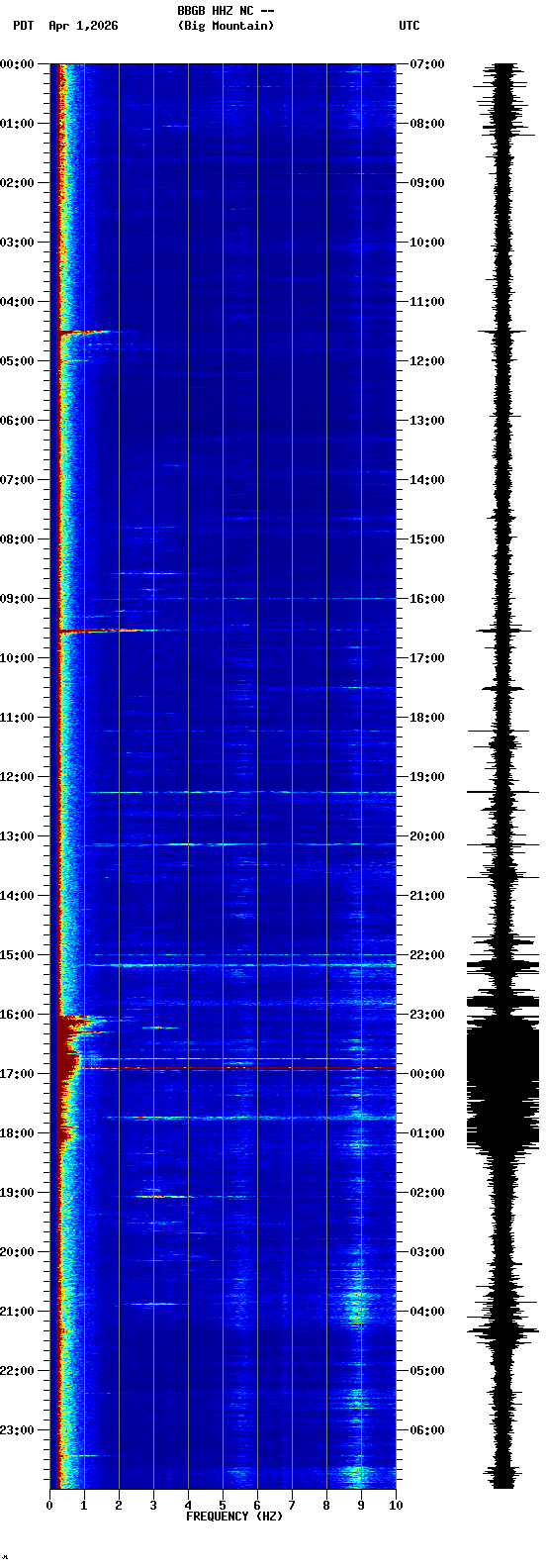Click the date 'Apr 1,2026'

pyautogui.click(x=83, y=26)
